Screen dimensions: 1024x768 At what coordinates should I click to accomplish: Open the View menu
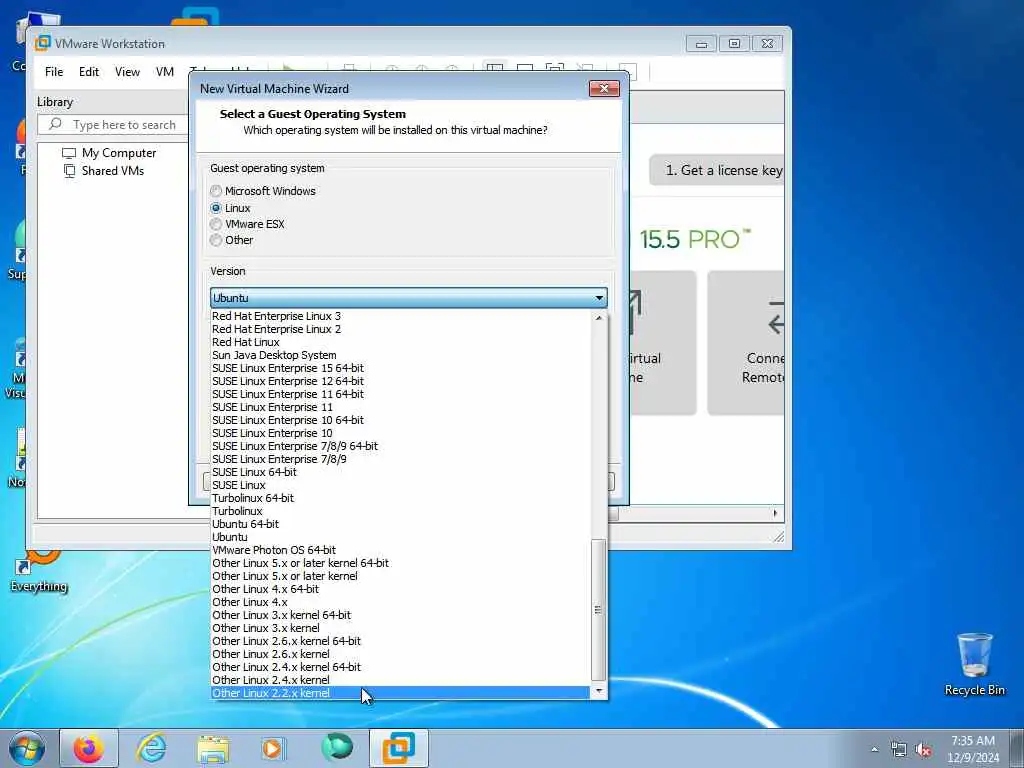(x=127, y=72)
